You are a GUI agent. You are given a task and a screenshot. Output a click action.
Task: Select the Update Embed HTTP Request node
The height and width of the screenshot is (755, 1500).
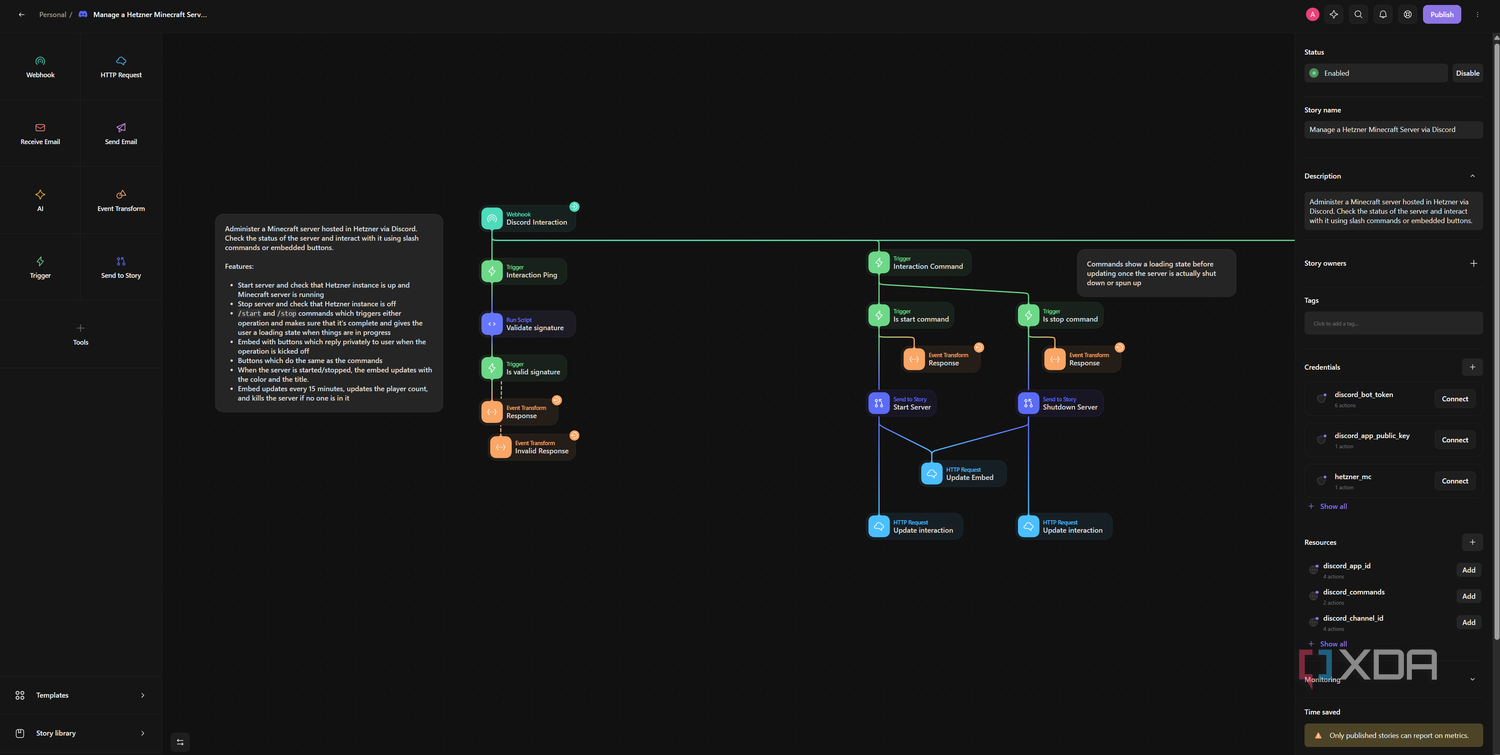tap(963, 474)
